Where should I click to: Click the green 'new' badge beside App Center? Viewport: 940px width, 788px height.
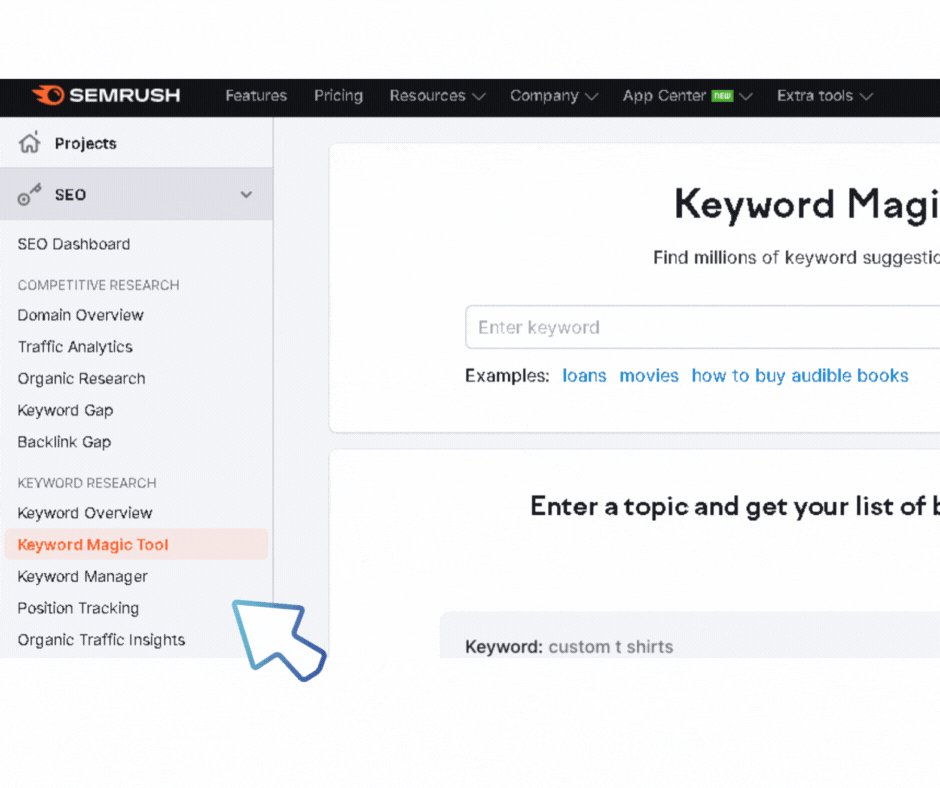tap(722, 96)
